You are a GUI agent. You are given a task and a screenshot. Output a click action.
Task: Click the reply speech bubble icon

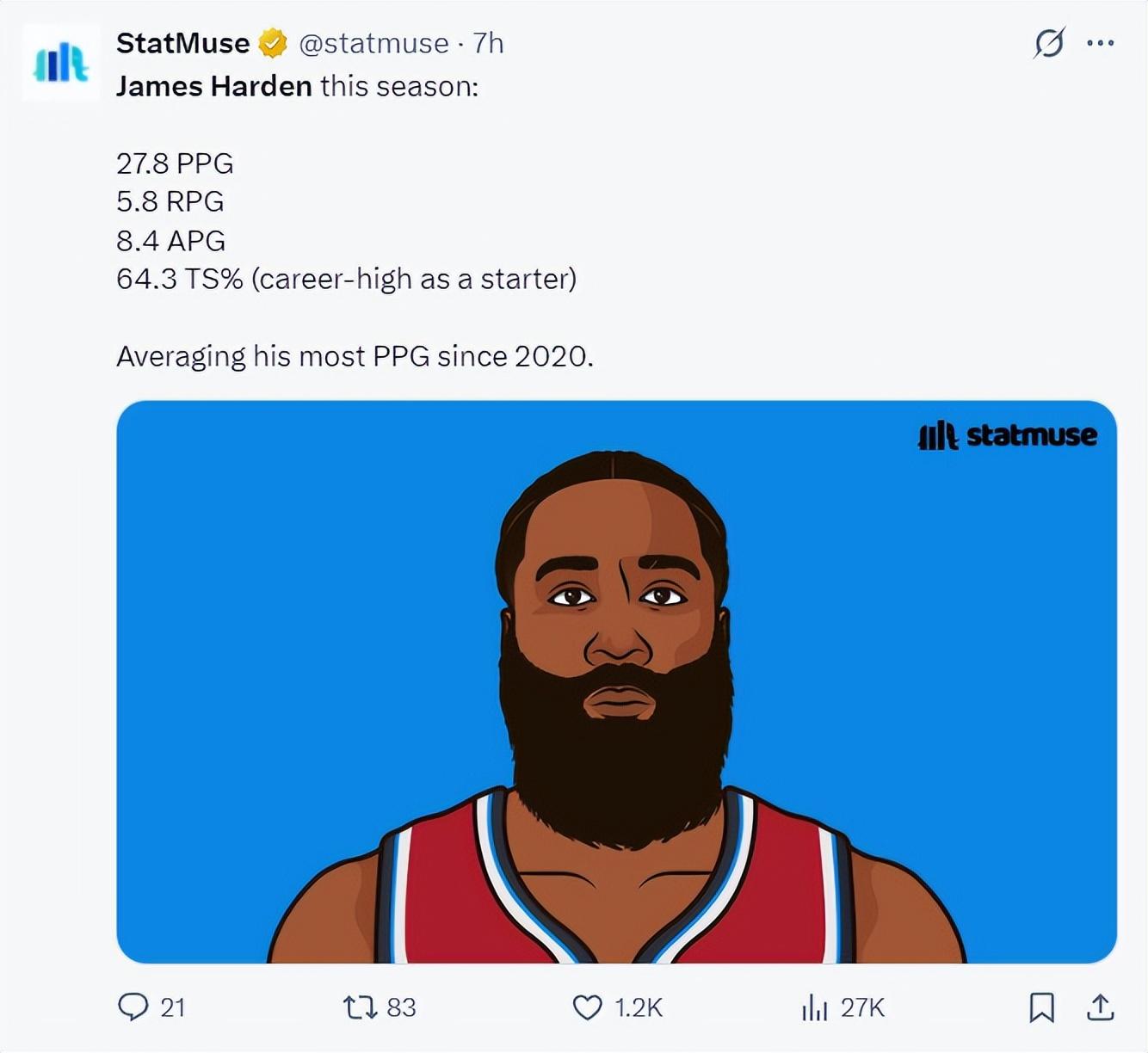pos(133,1007)
